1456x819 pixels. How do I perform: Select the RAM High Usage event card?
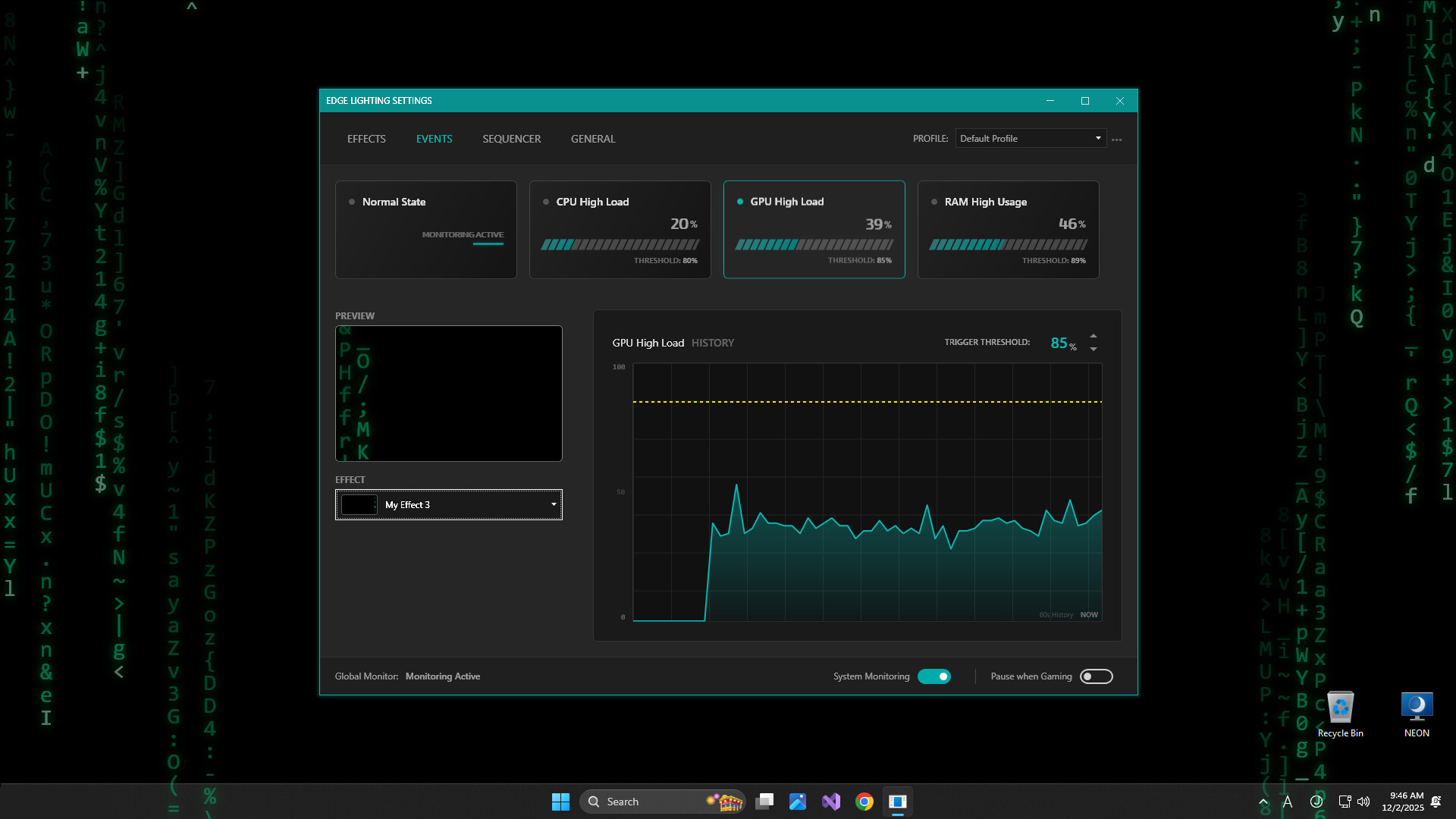point(1009,229)
